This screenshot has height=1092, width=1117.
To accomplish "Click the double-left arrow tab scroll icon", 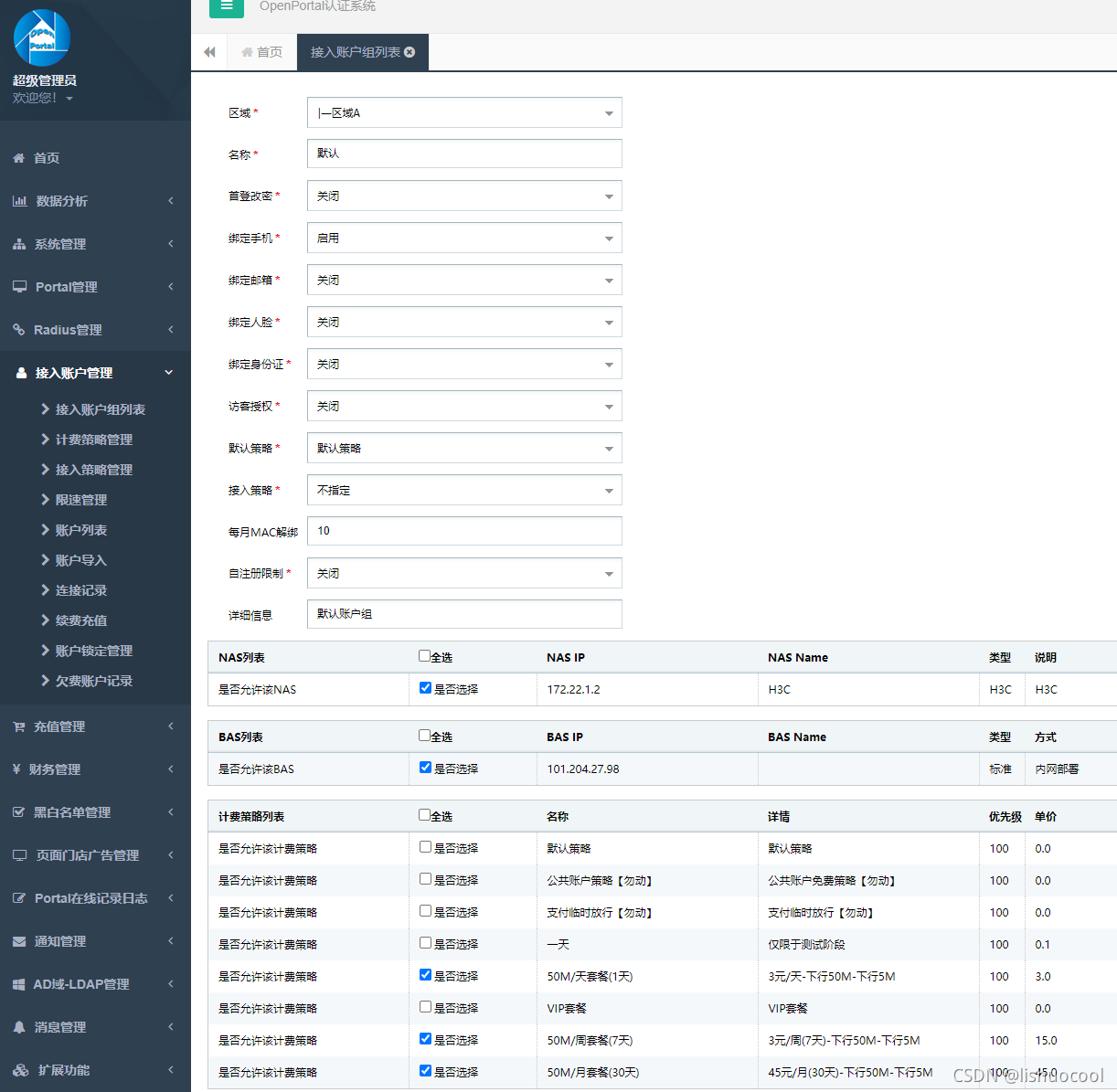I will tap(209, 52).
